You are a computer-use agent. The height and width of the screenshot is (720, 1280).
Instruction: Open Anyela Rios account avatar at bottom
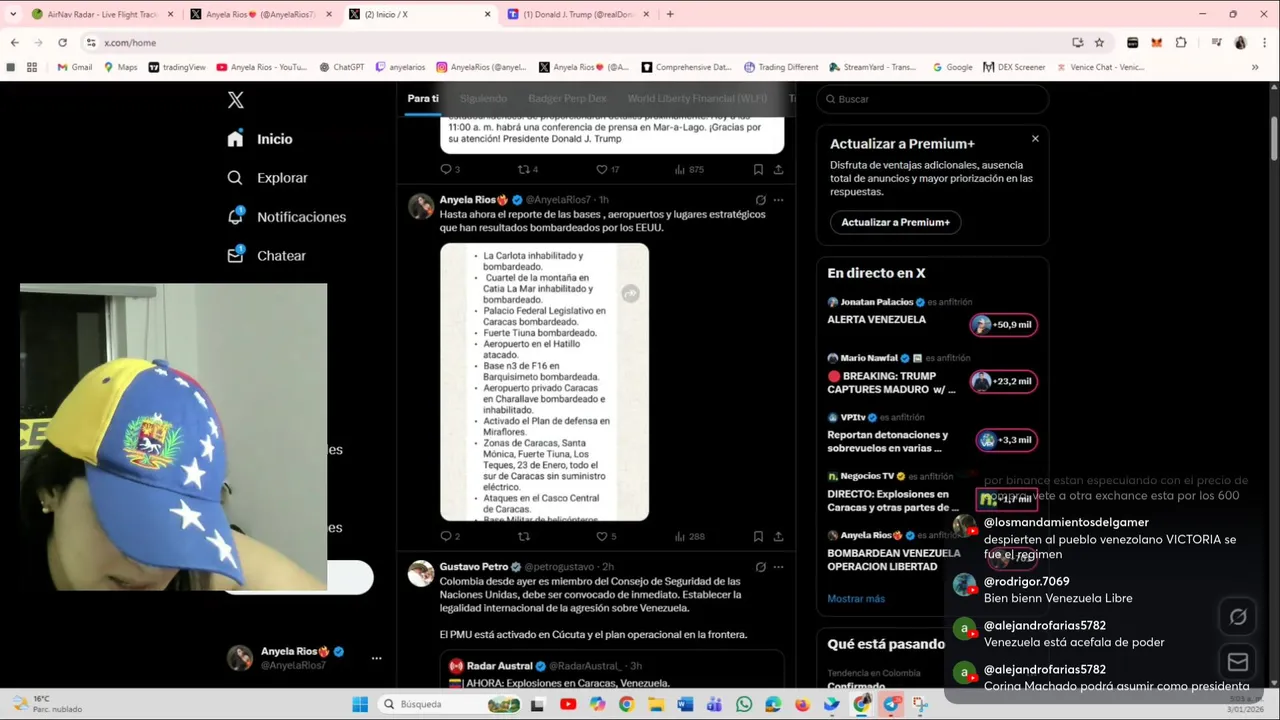coord(240,658)
